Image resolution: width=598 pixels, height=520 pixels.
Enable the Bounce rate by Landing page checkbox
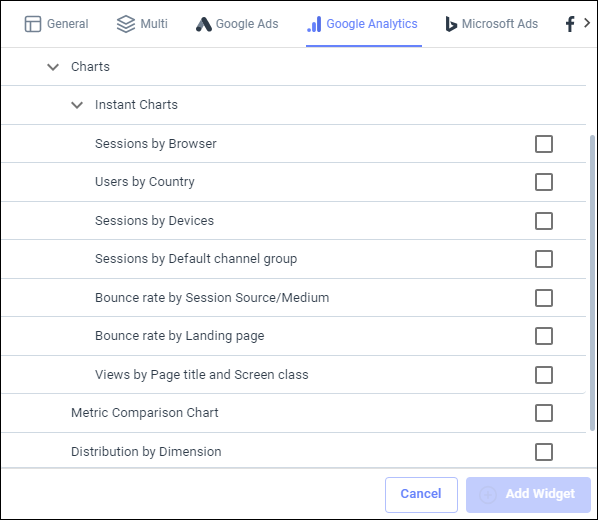(543, 336)
